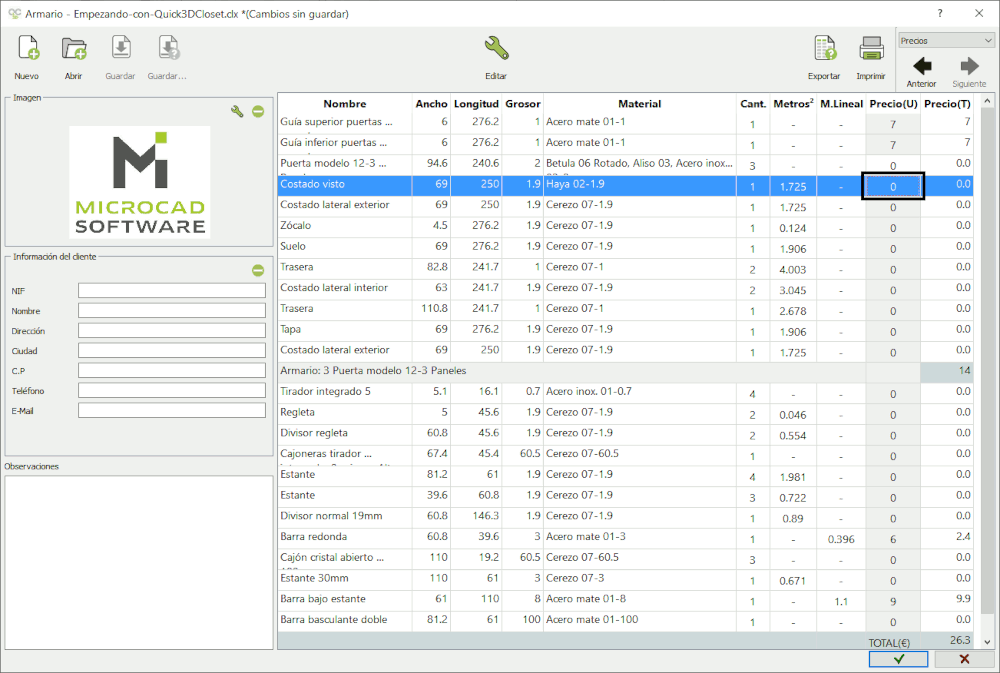Click the NIF input field

(172, 291)
